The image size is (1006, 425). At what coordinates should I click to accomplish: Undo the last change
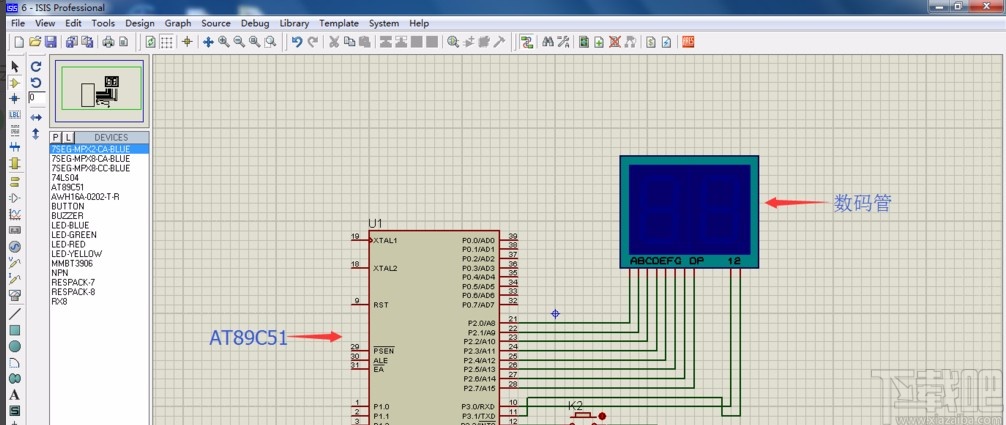296,42
